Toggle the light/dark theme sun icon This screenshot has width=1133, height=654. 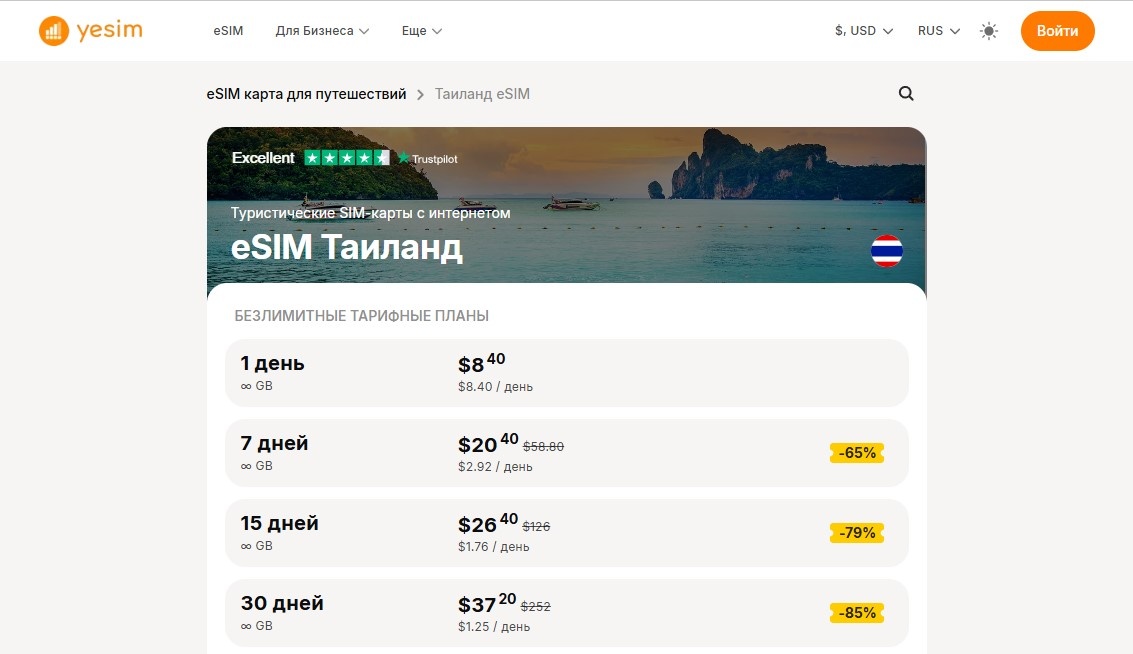point(988,31)
